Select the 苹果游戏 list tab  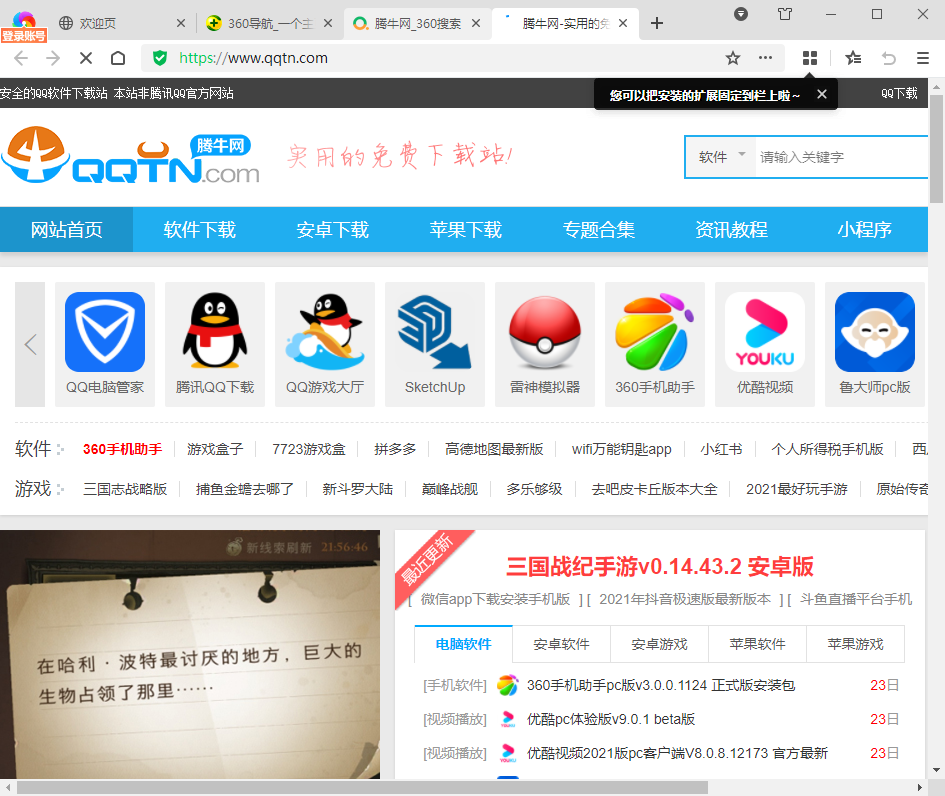point(855,644)
